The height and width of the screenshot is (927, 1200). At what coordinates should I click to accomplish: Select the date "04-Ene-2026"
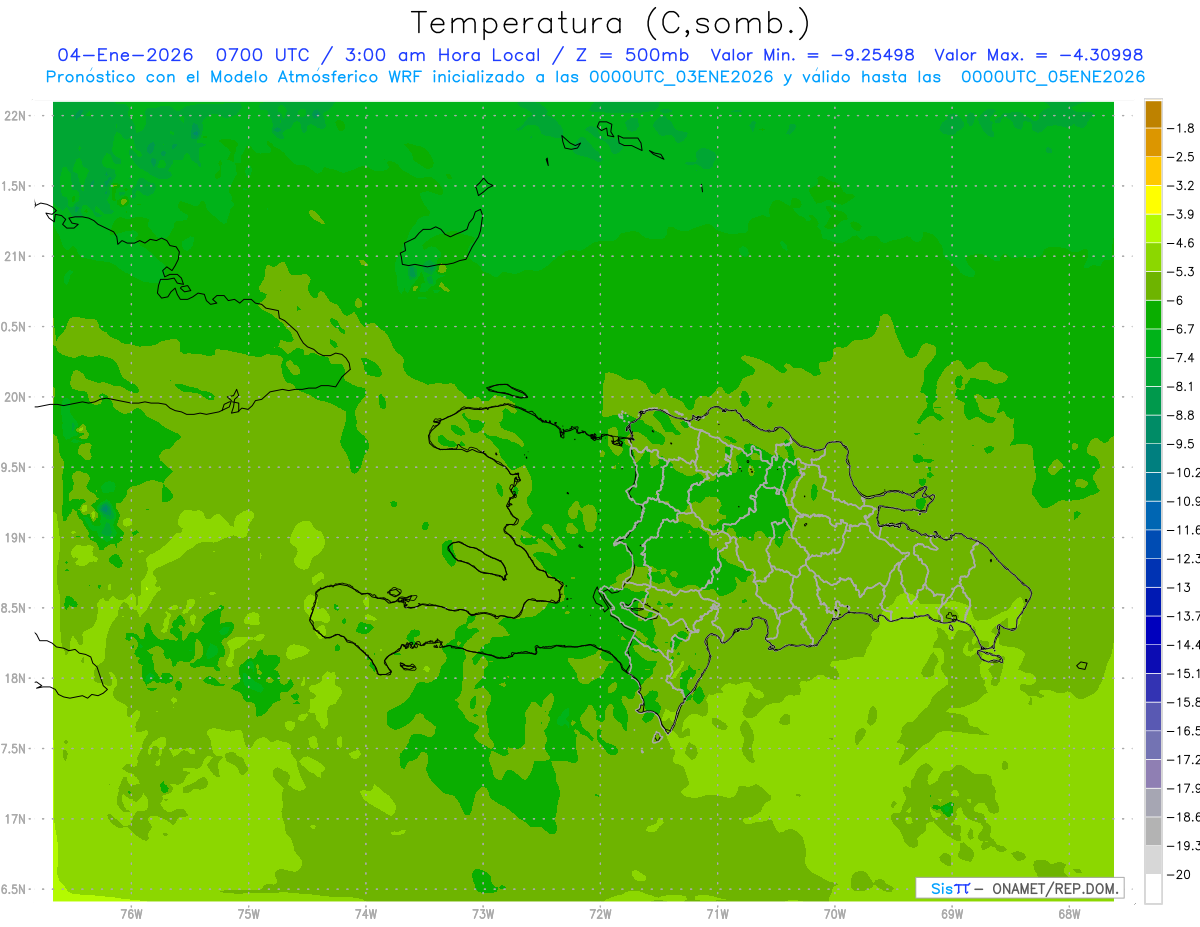[x=125, y=56]
